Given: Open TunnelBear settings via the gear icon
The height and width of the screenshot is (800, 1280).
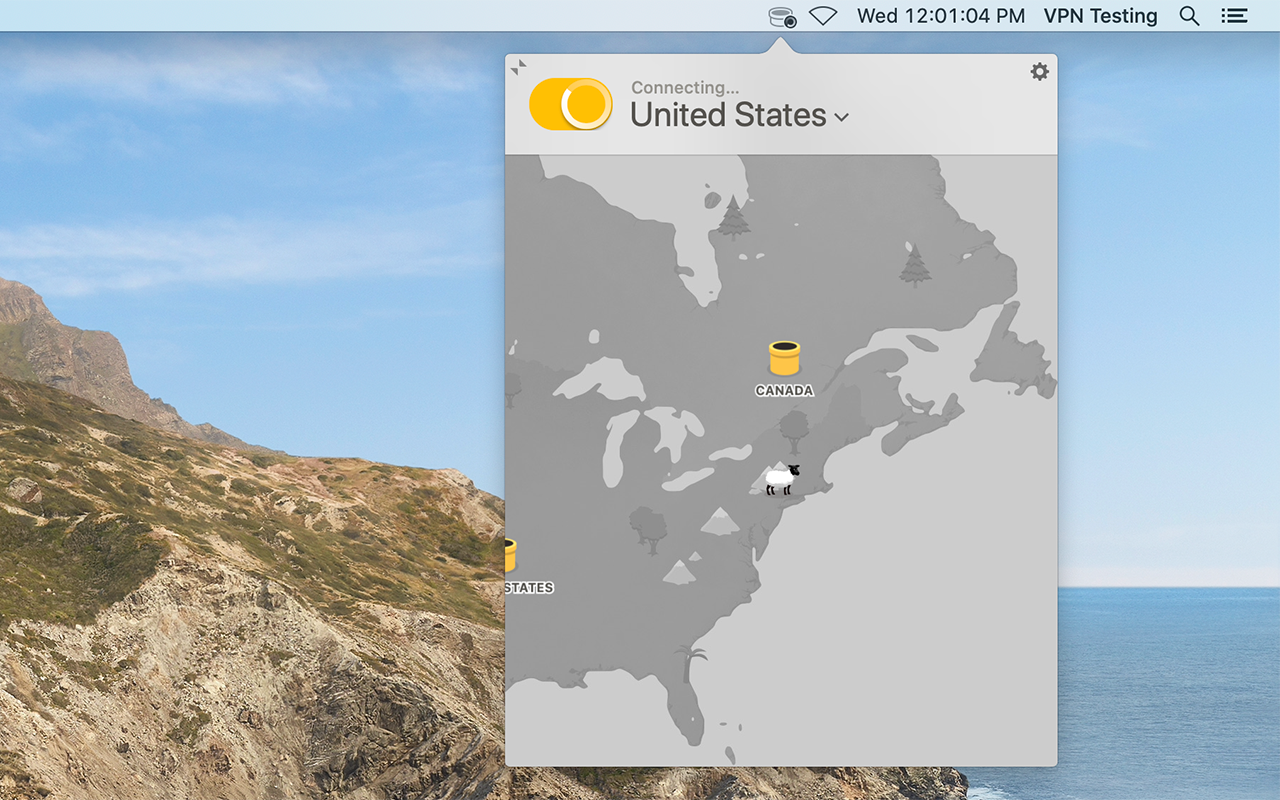Looking at the screenshot, I should (1039, 71).
